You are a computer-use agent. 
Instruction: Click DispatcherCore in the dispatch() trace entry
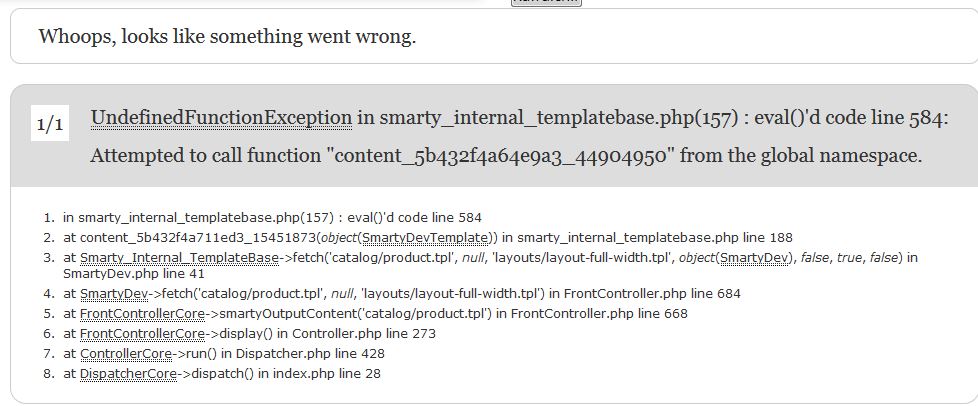[x=128, y=374]
